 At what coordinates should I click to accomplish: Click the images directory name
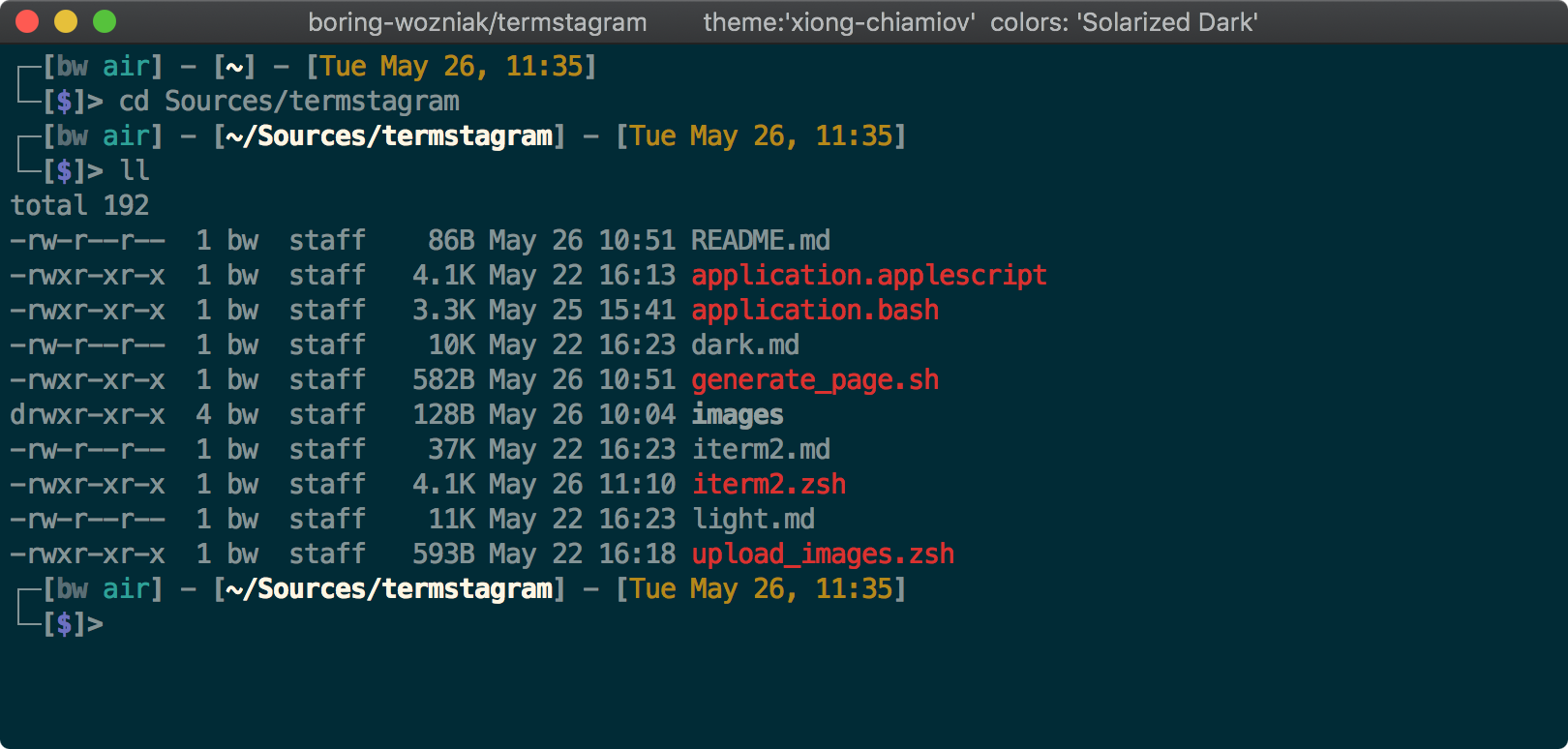738,414
